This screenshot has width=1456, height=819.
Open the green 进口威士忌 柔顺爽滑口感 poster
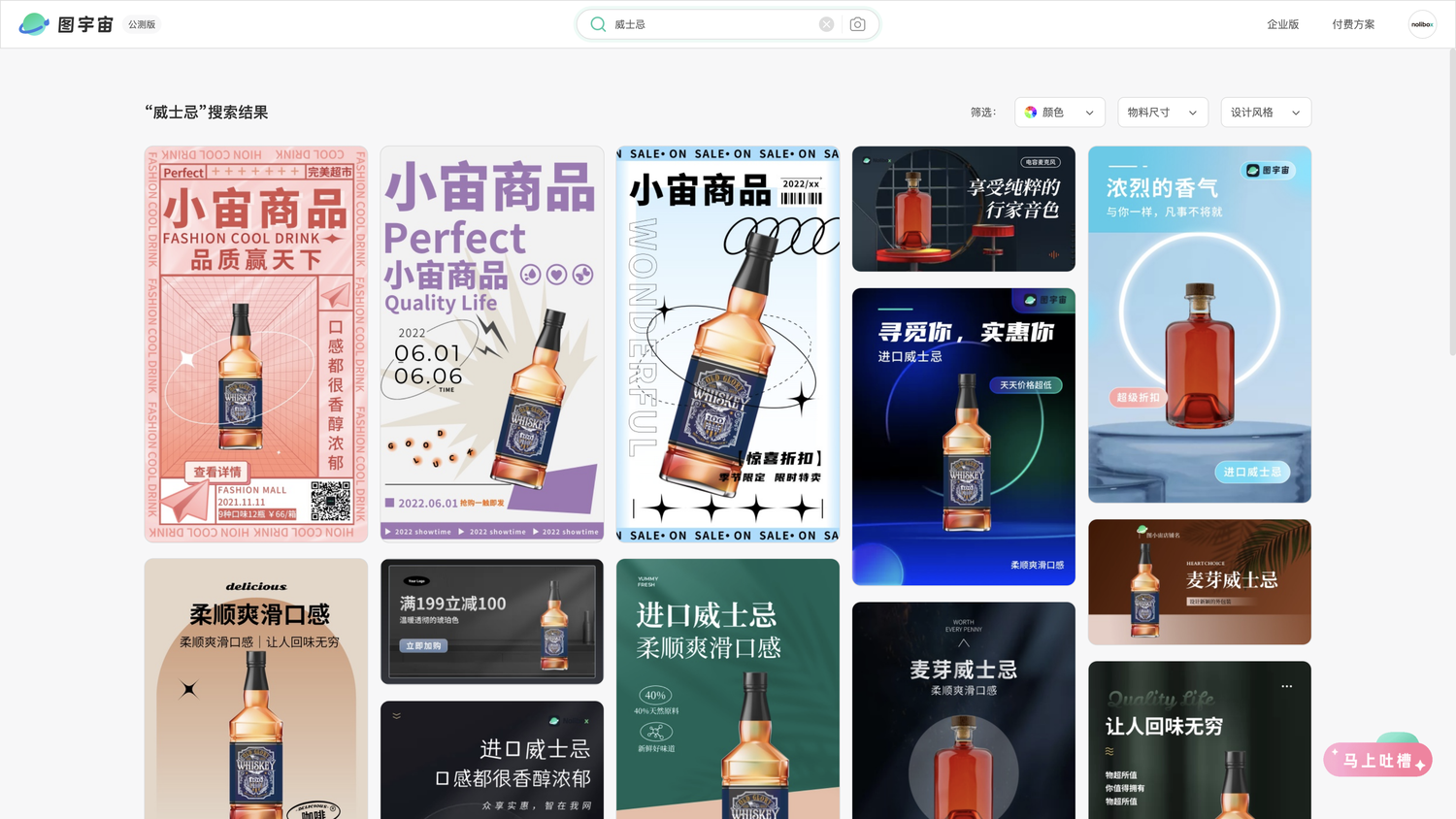728,689
